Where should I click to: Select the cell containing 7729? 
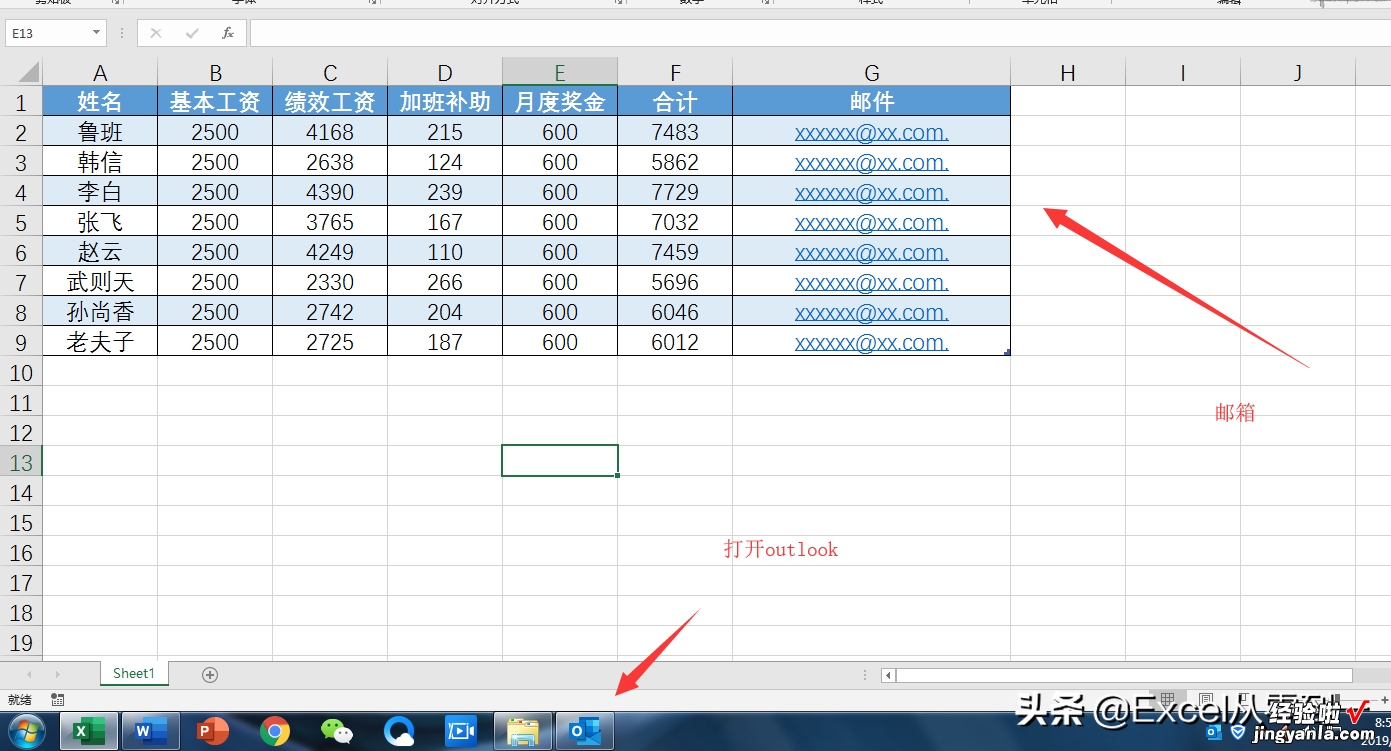(675, 192)
